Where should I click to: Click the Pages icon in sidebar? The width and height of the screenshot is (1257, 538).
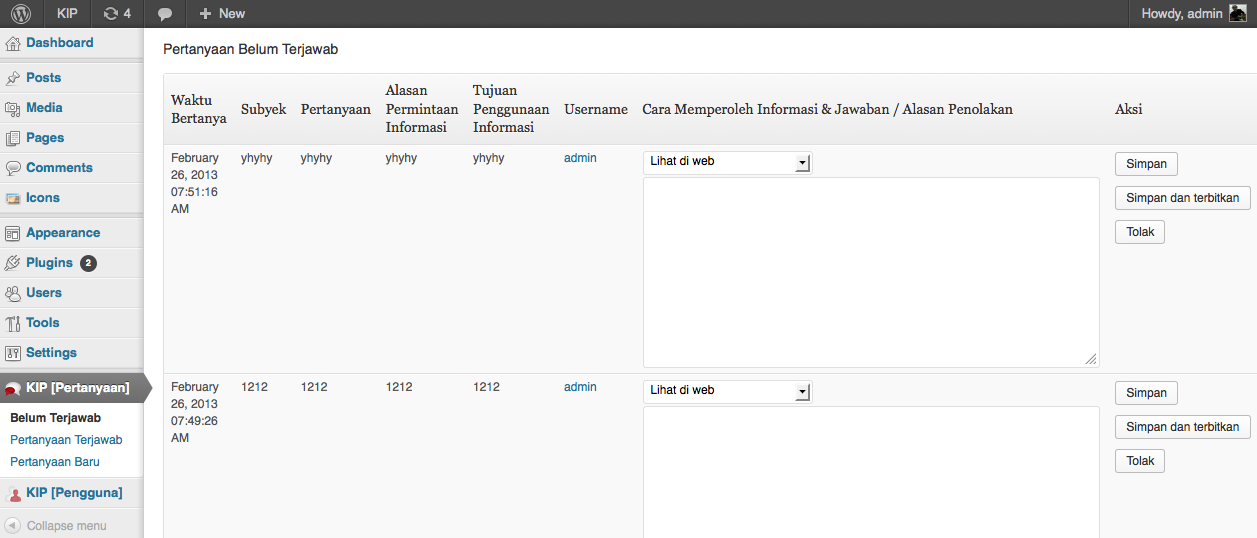pos(13,138)
